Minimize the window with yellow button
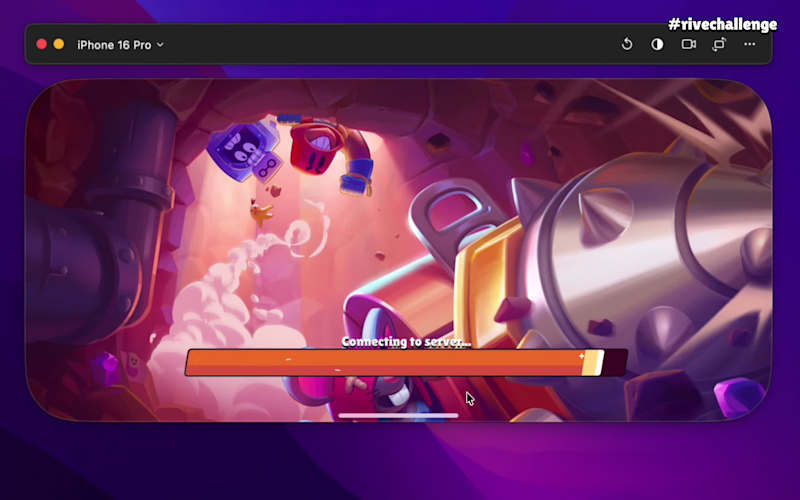The image size is (800, 500). tap(59, 44)
